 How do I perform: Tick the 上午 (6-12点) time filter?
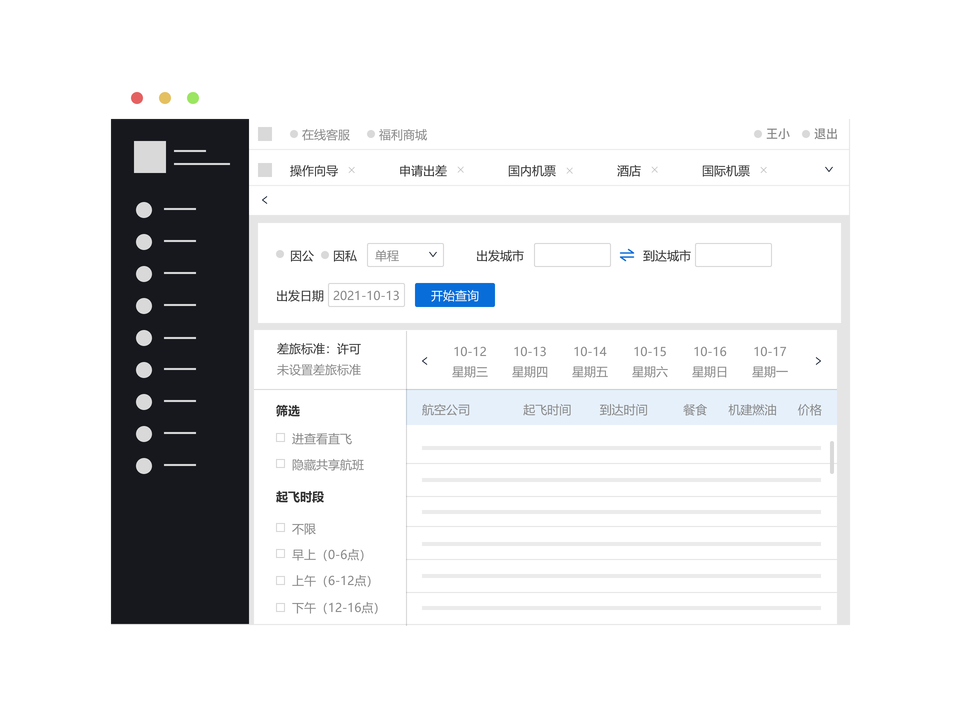tap(281, 581)
